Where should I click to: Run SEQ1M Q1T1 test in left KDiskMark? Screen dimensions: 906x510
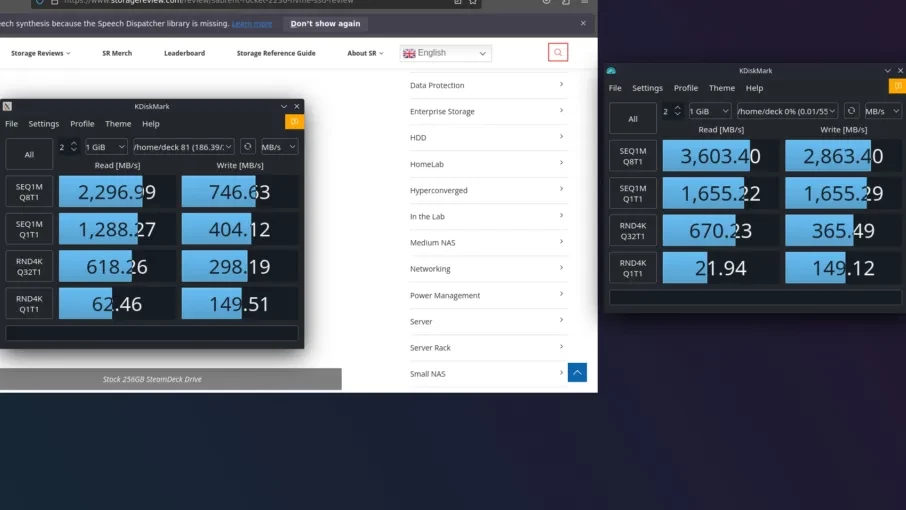point(29,229)
